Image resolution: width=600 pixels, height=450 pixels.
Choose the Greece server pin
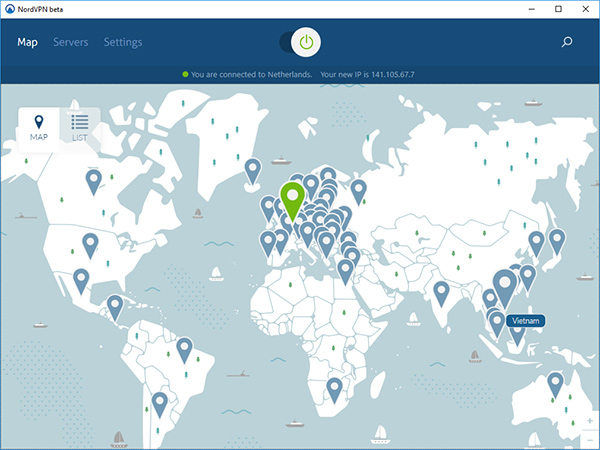coord(326,245)
